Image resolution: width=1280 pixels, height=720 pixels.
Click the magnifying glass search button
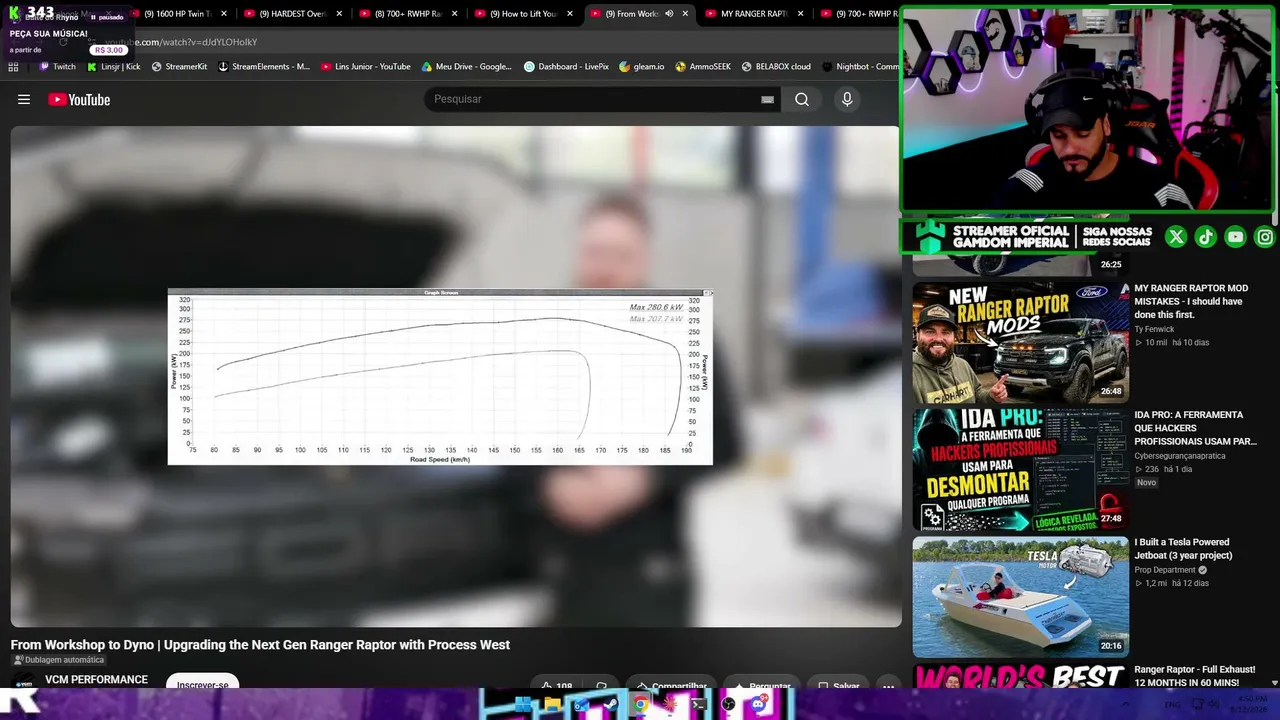click(802, 99)
